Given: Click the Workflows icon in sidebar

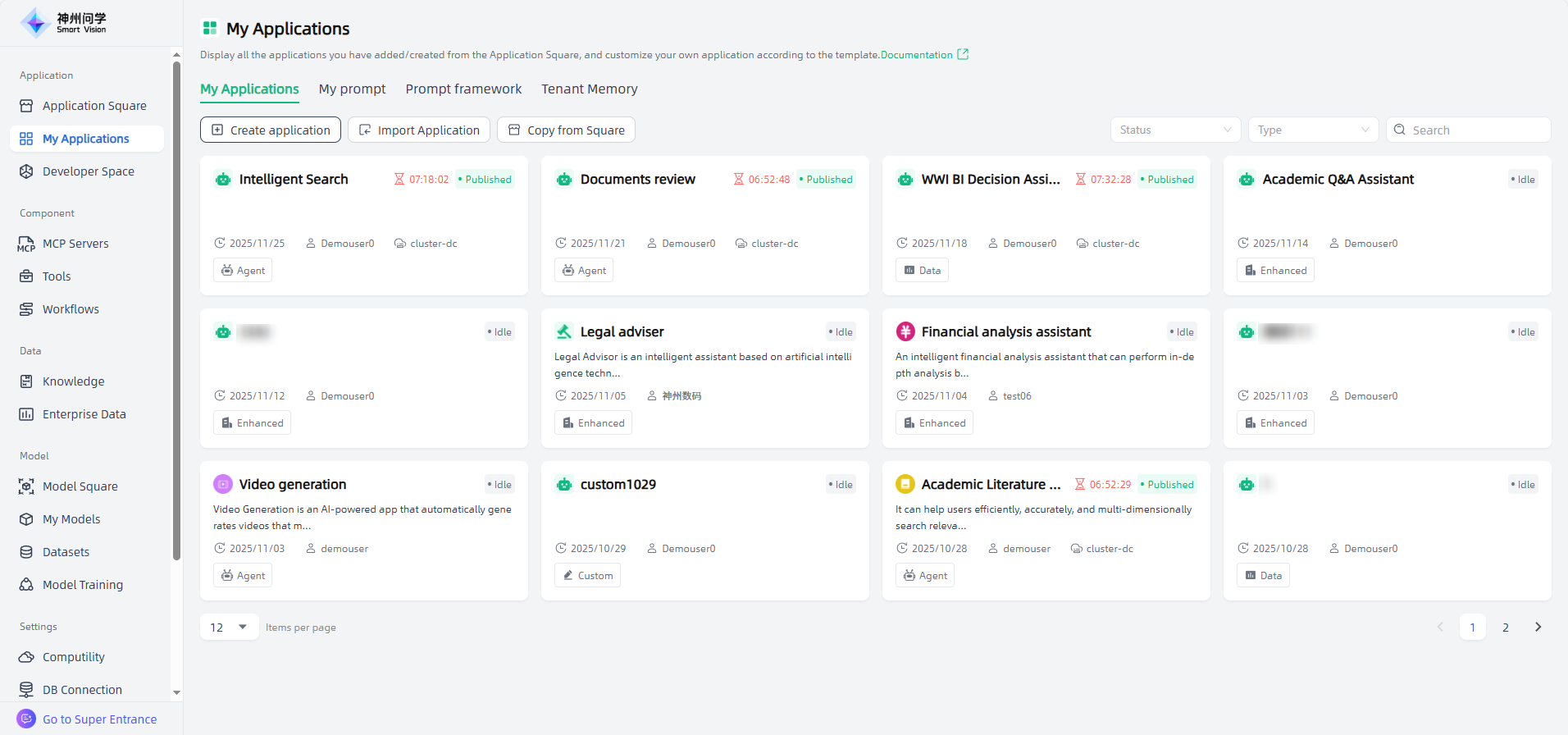Looking at the screenshot, I should point(26,309).
